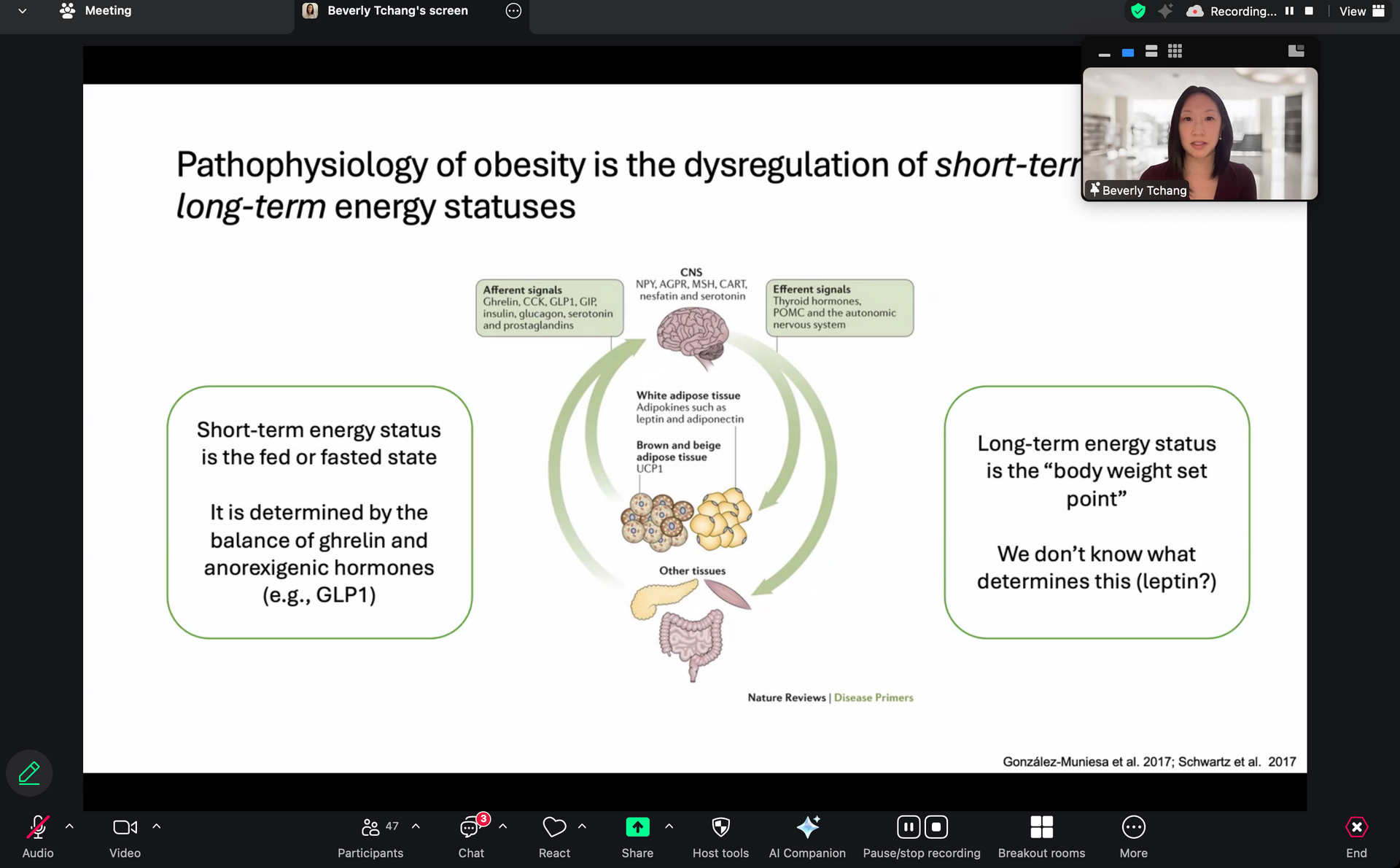Stop recording from the bottom toolbar
The image size is (1400, 868).
click(x=936, y=827)
